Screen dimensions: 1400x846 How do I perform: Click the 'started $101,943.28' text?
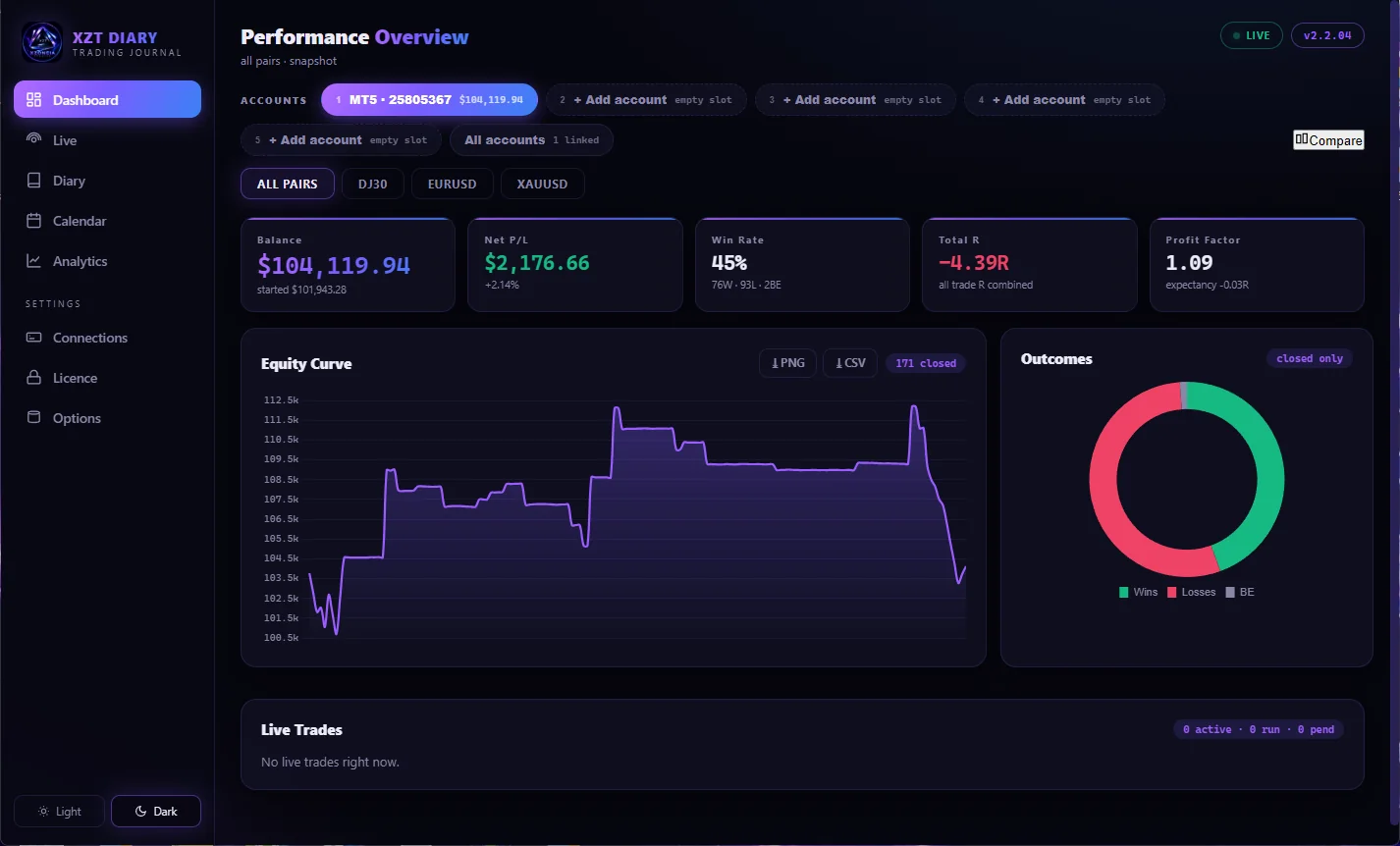[301, 290]
